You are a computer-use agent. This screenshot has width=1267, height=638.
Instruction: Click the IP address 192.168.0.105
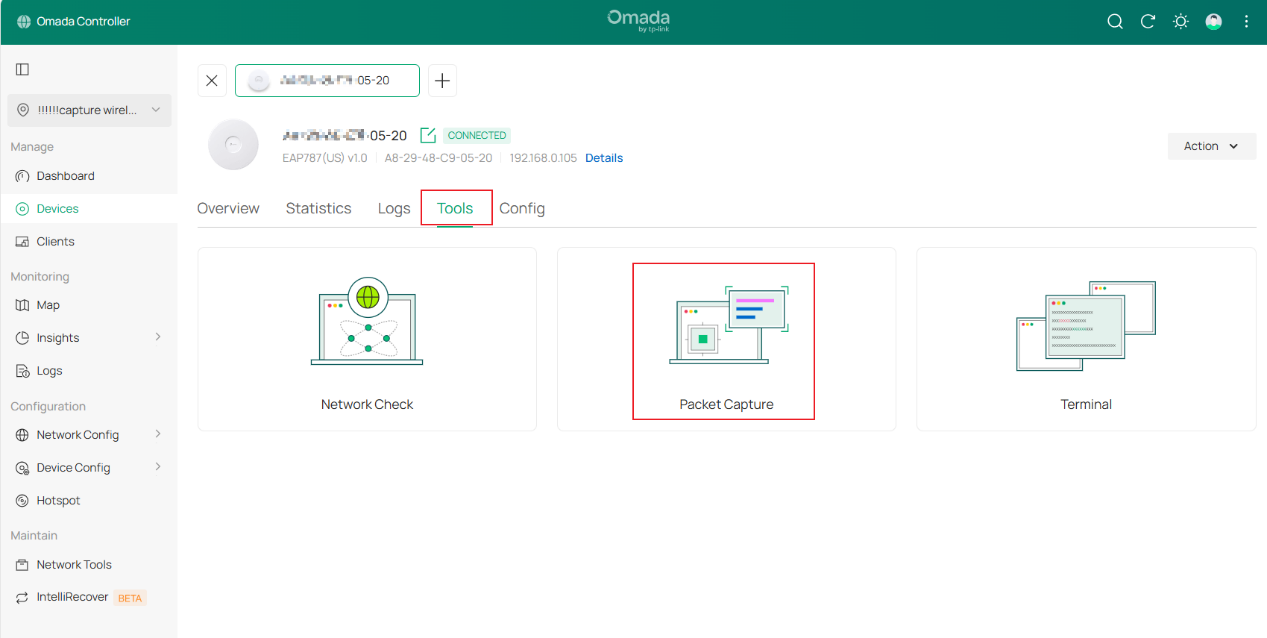pos(543,158)
